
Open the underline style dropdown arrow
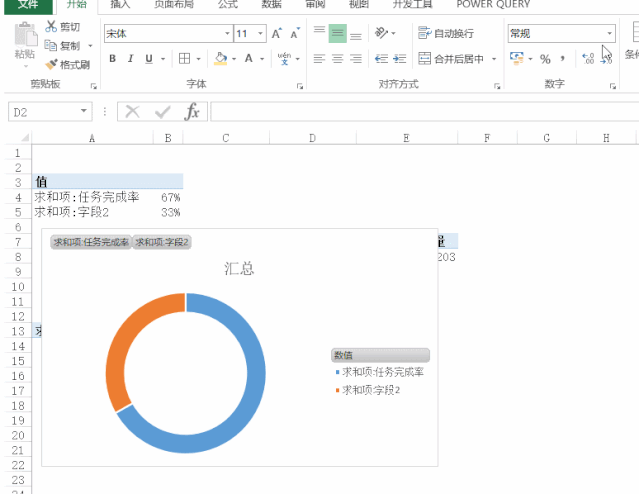pos(163,59)
